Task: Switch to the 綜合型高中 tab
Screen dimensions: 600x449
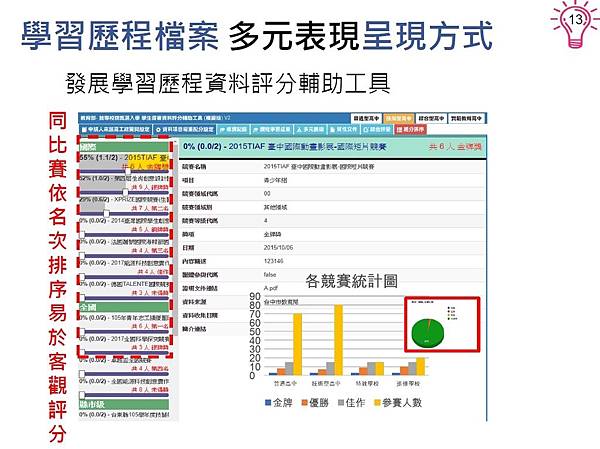Action: pos(431,118)
